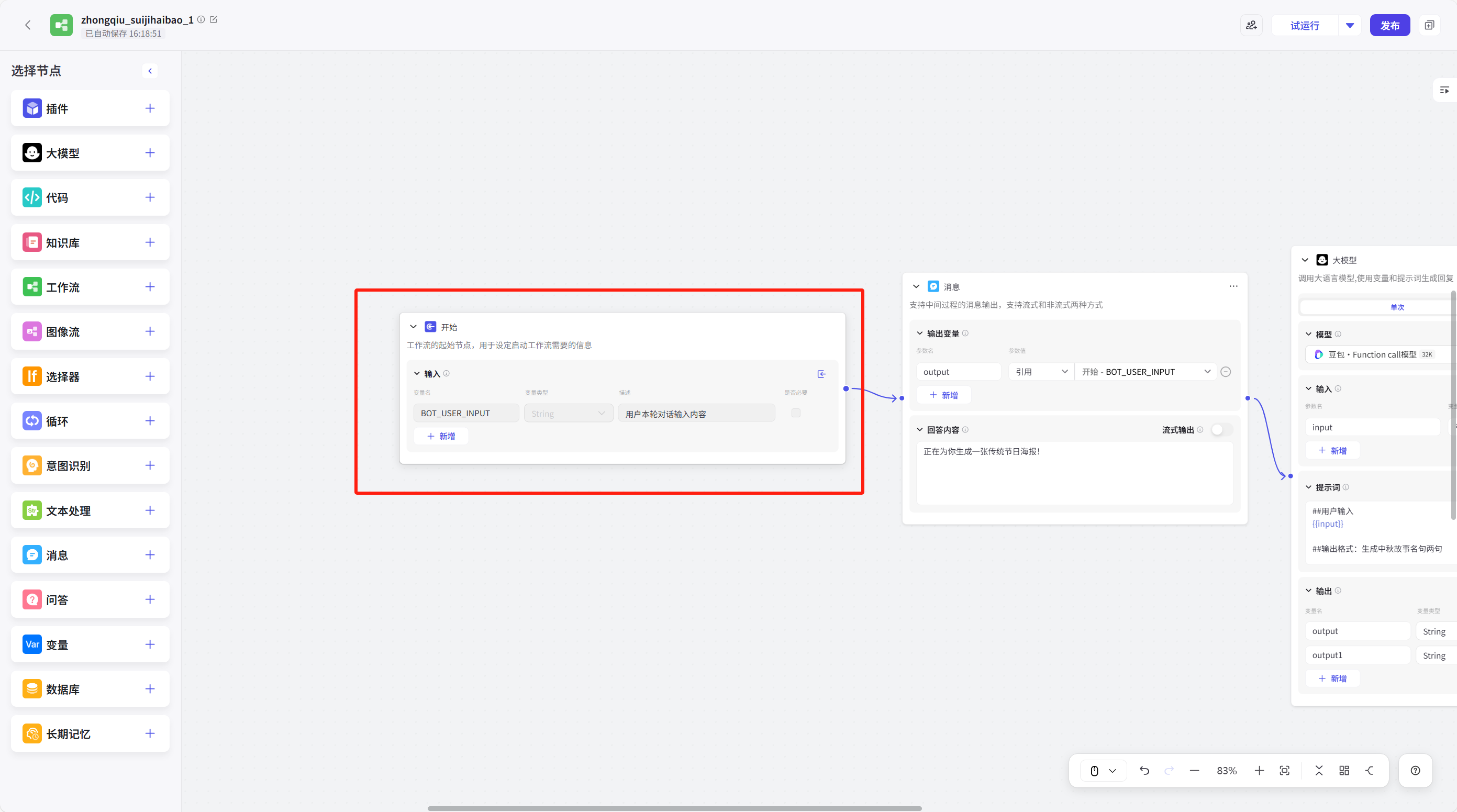Zoom out with the minus button
Viewport: 1457px width, 812px height.
[x=1195, y=771]
